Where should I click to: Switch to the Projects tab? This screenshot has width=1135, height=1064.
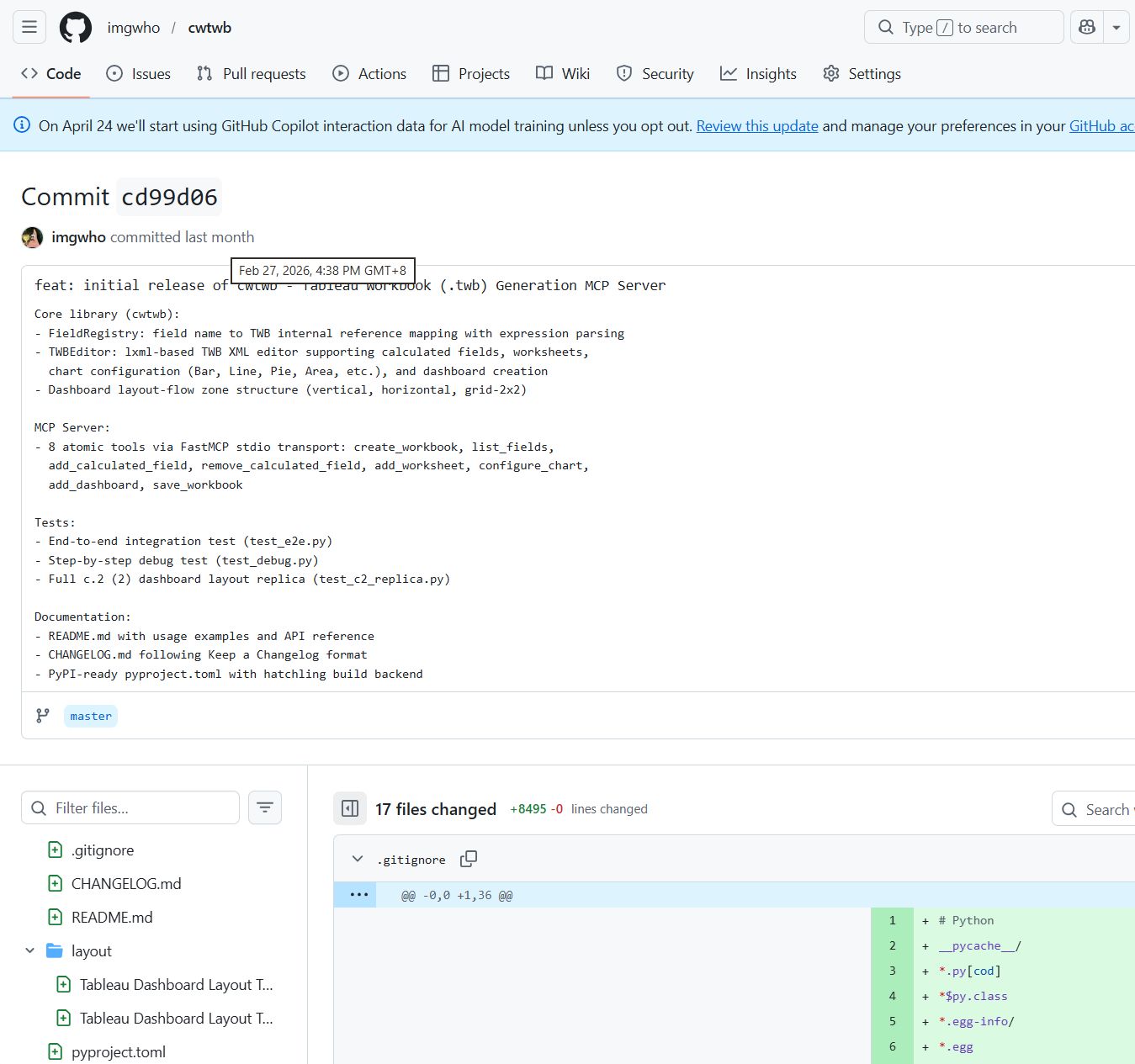click(471, 74)
